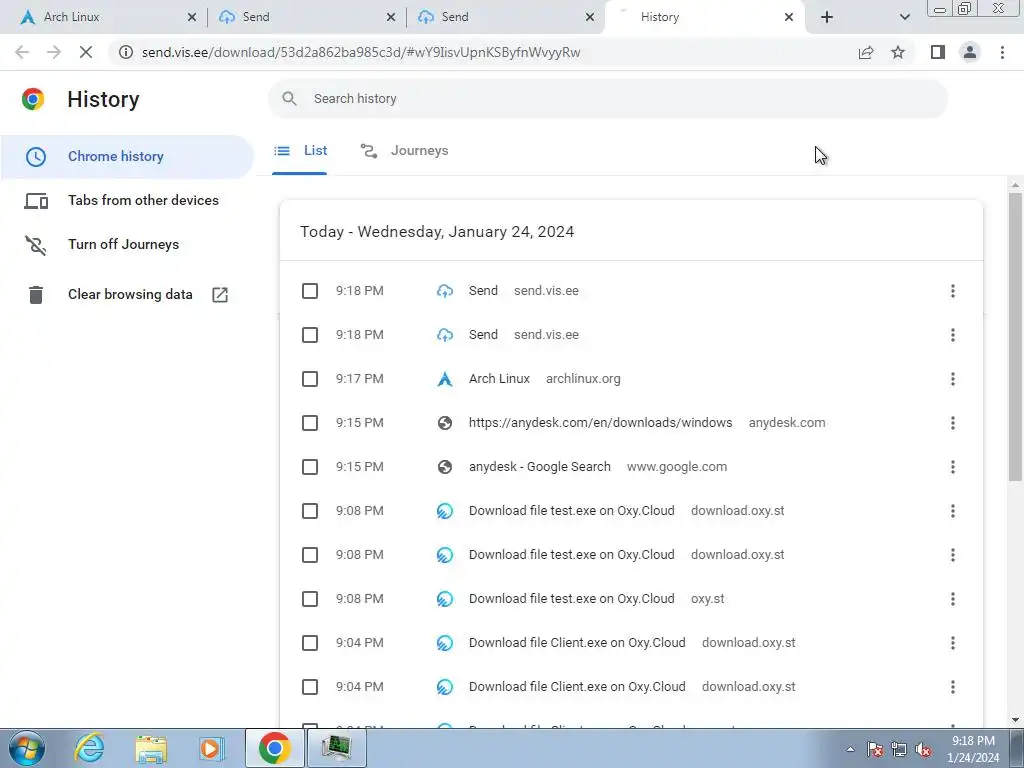
Task: Open Chrome history in sidebar
Action: point(127,157)
